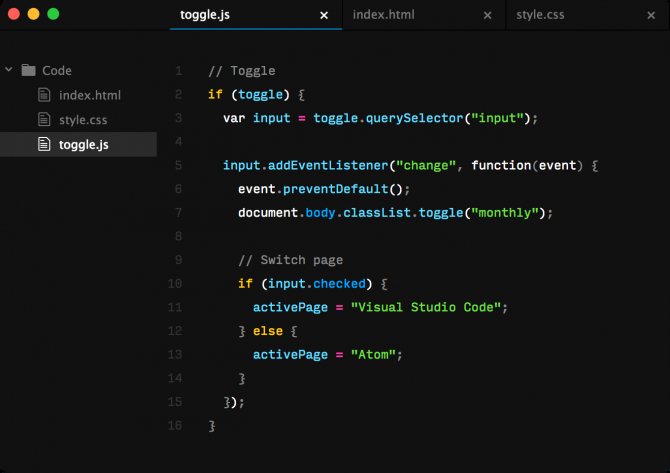Image resolution: width=670 pixels, height=473 pixels.
Task: Click line number 1 in gutter
Action: pos(179,71)
